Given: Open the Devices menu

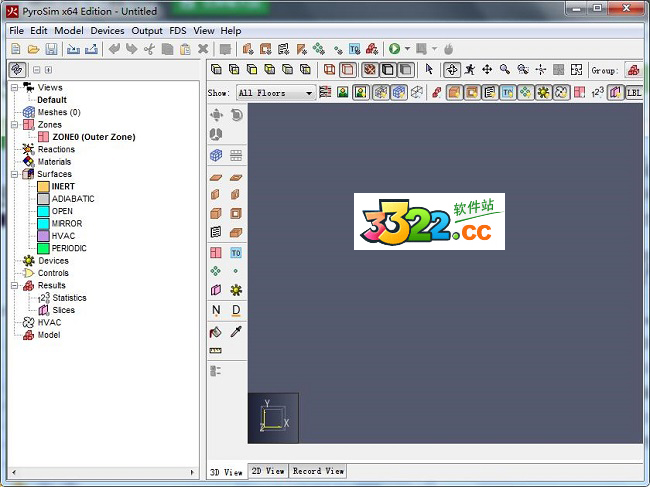Looking at the screenshot, I should tap(107, 31).
